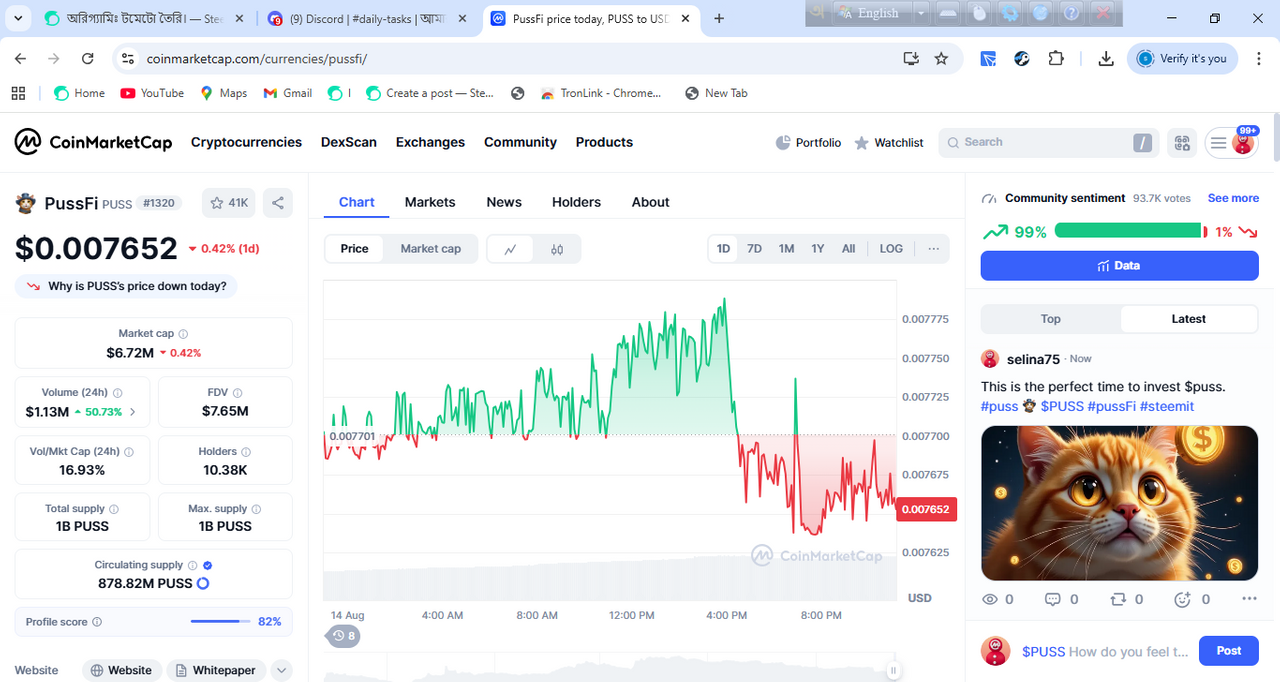Switch to the News tab
The width and height of the screenshot is (1280, 682).
coord(504,202)
